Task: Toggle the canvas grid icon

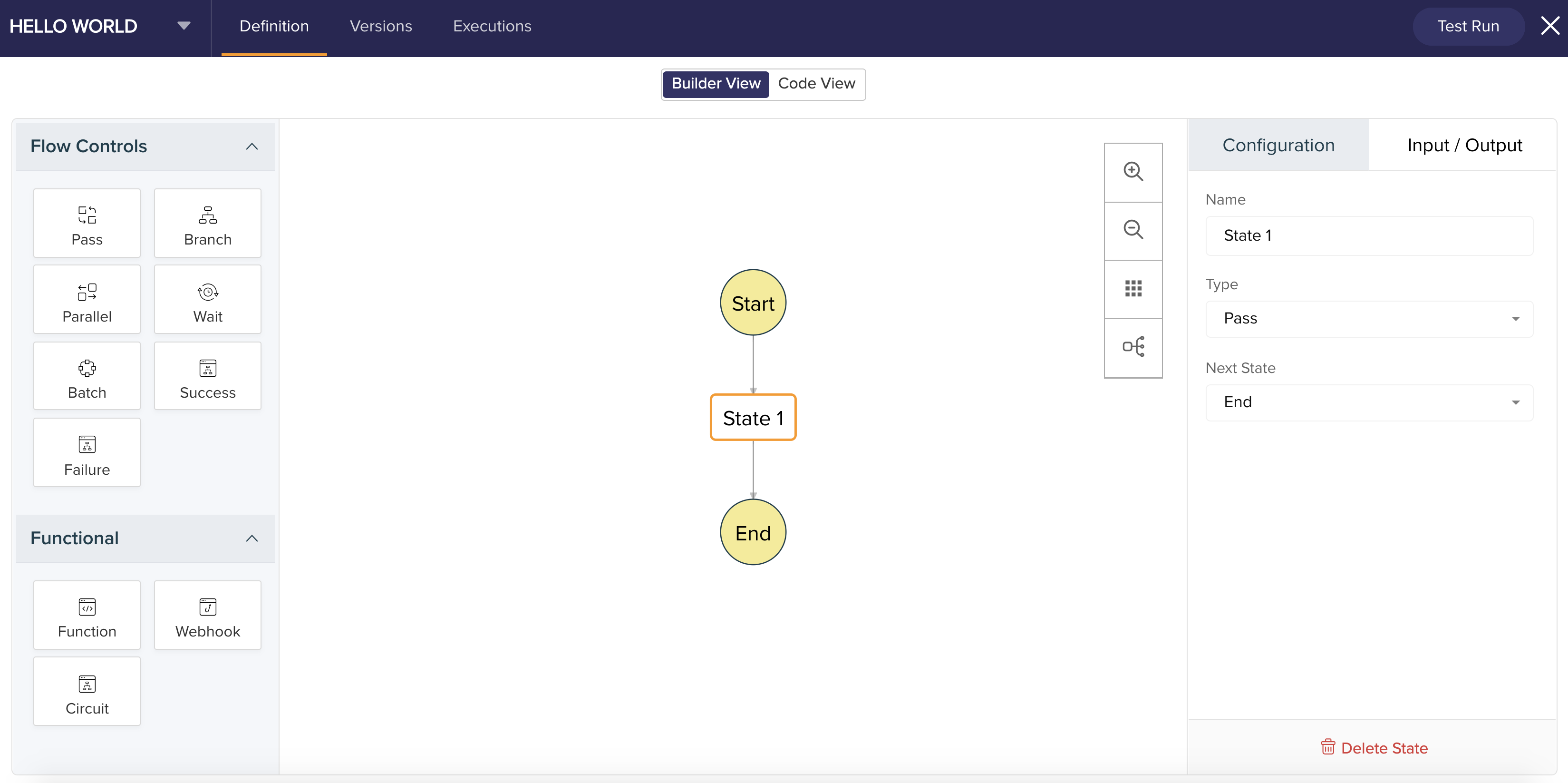Action: click(x=1133, y=289)
